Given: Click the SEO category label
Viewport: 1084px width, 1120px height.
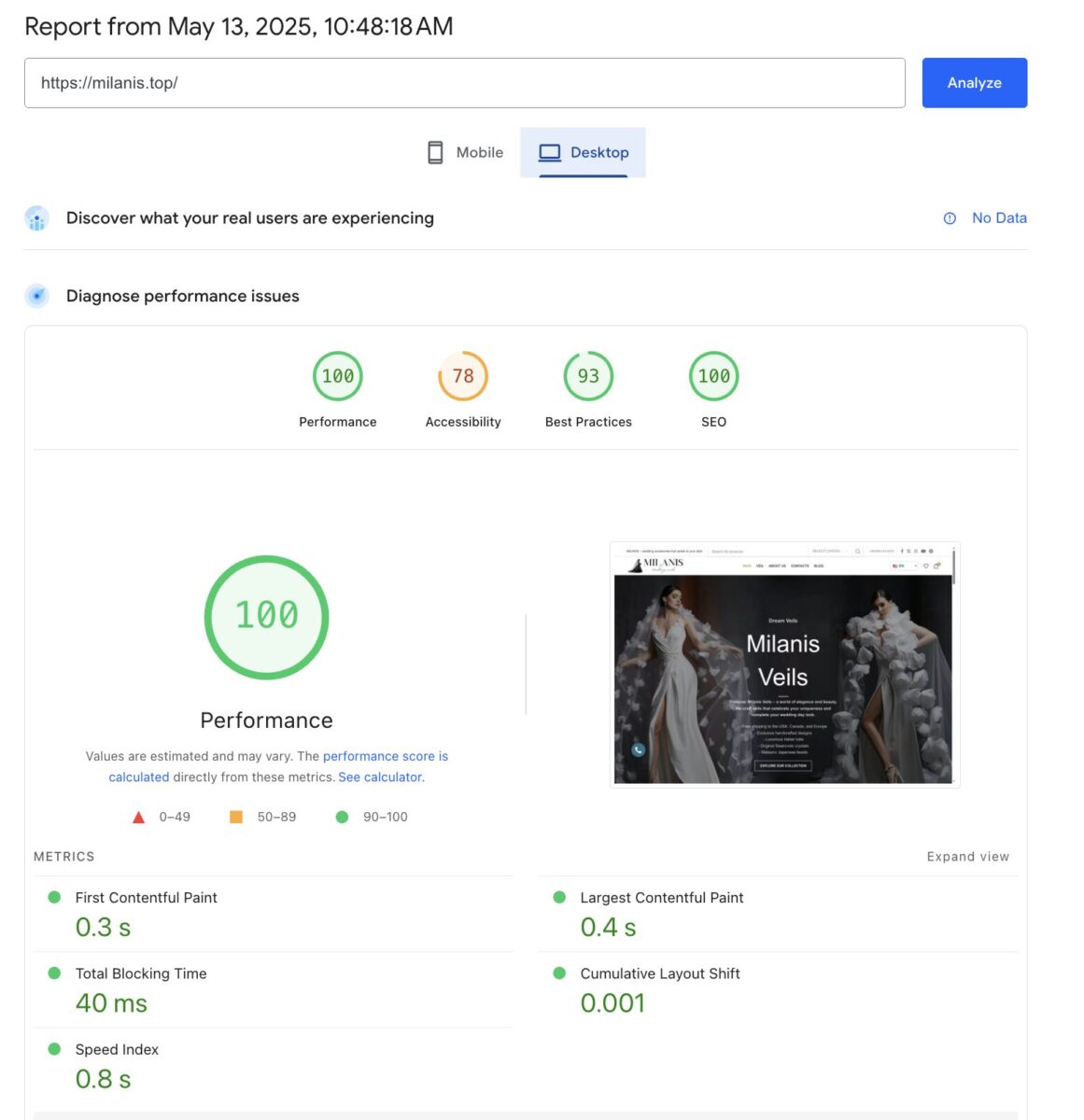Looking at the screenshot, I should click(713, 422).
